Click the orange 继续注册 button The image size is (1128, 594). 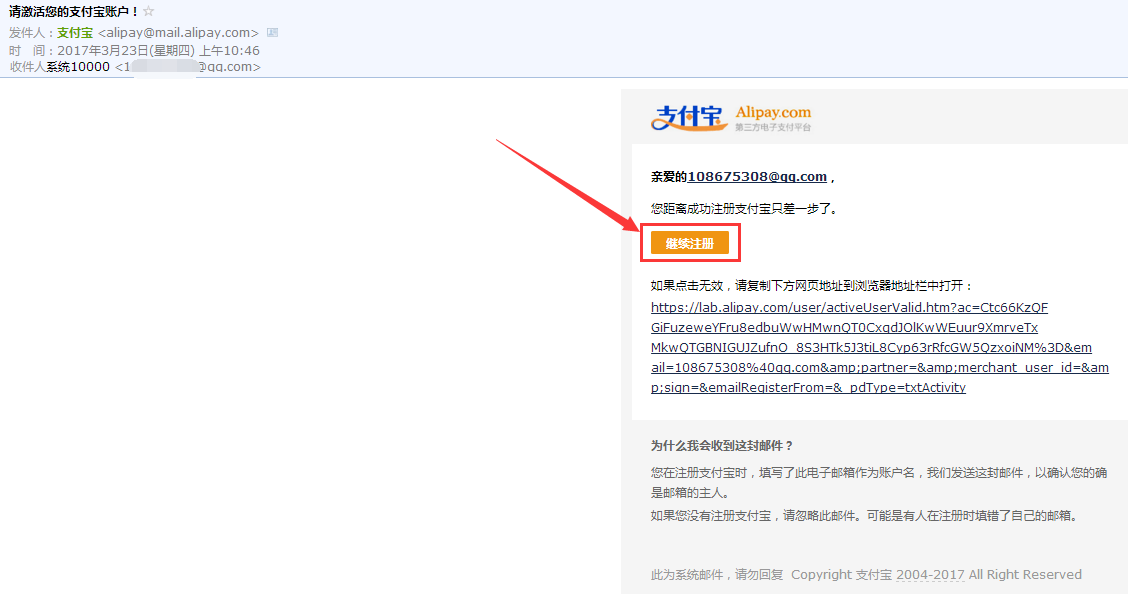point(689,244)
